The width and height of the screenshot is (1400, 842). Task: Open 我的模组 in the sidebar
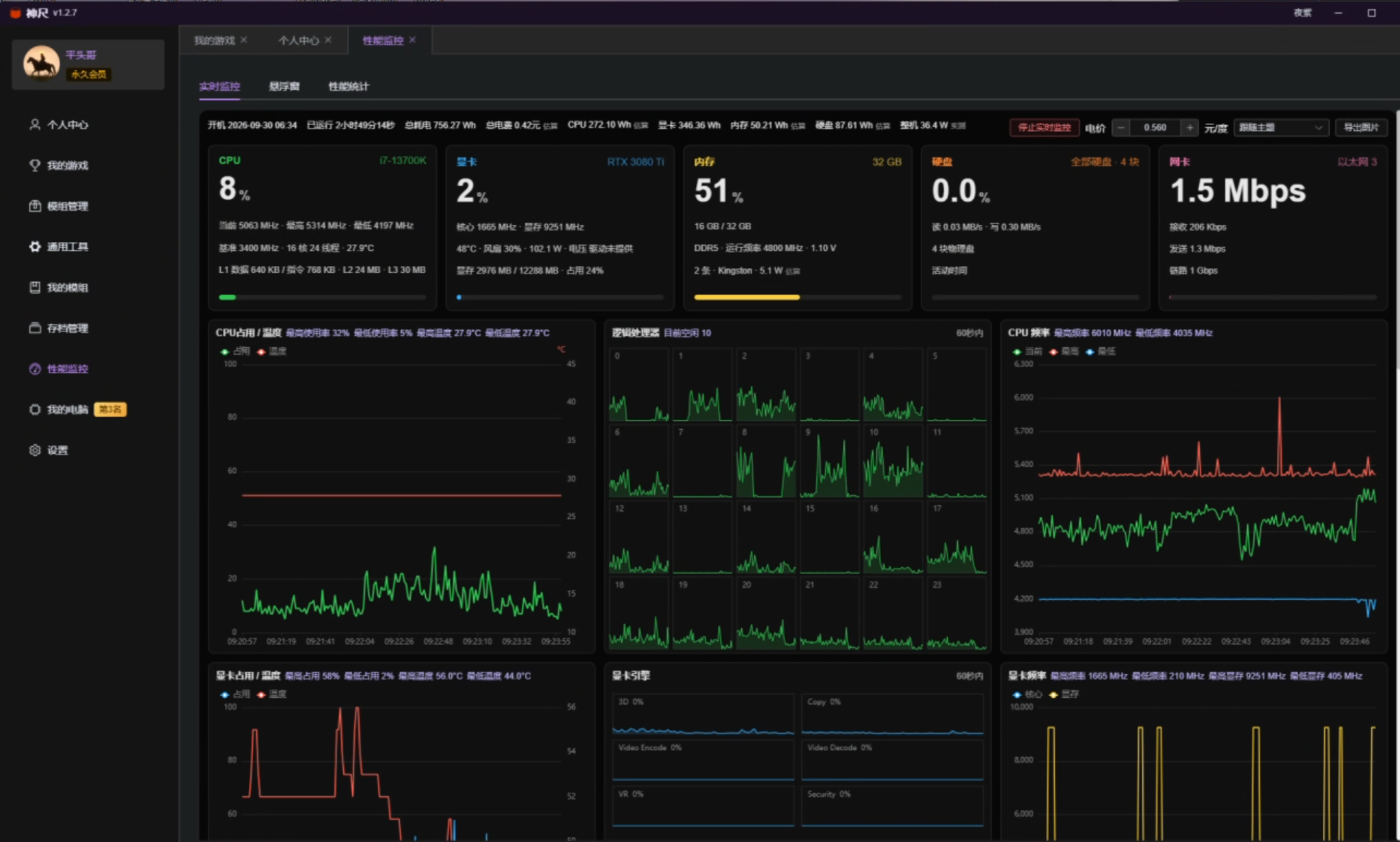[x=59, y=287]
